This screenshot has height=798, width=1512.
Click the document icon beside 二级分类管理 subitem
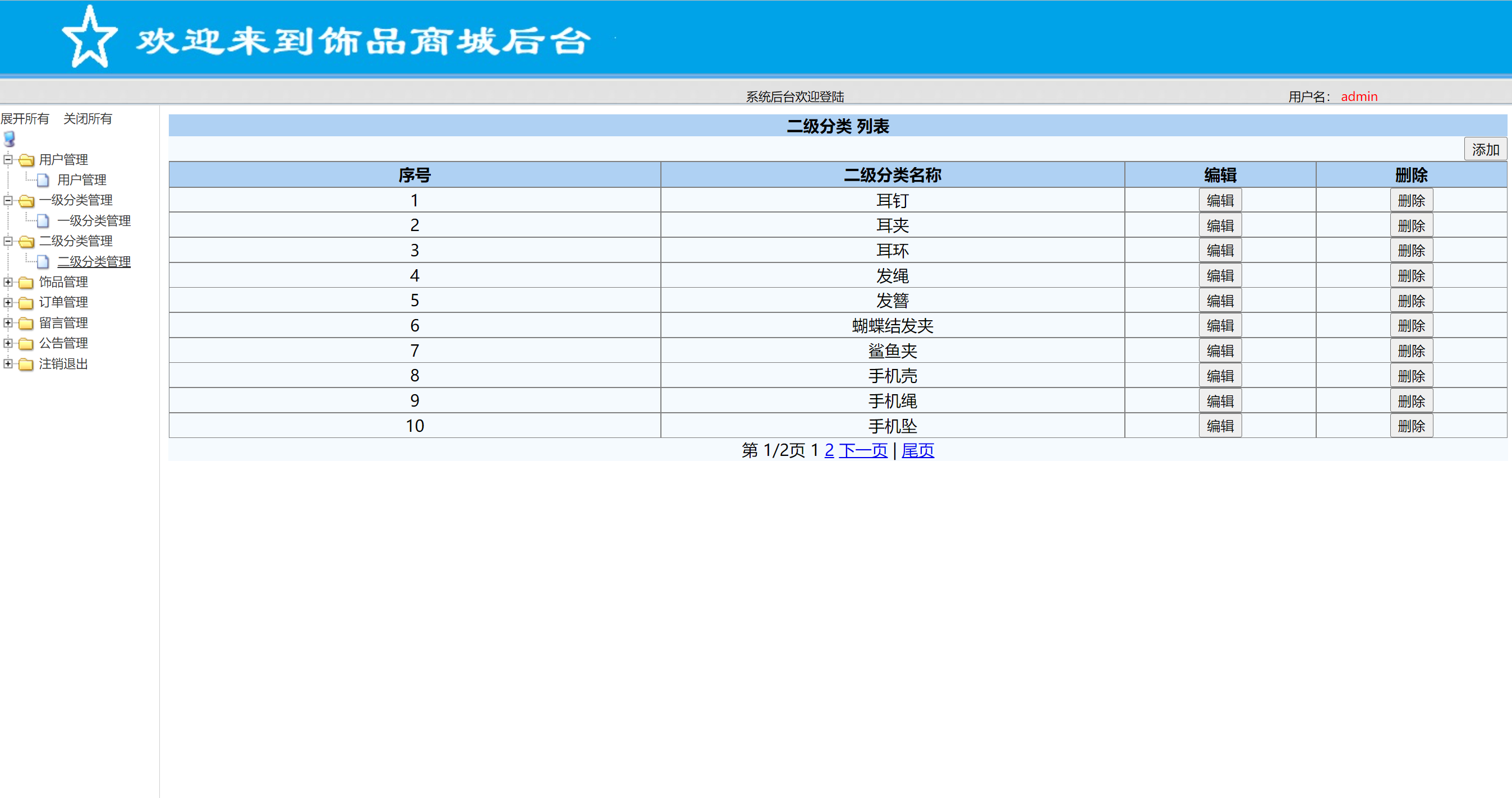coord(43,262)
